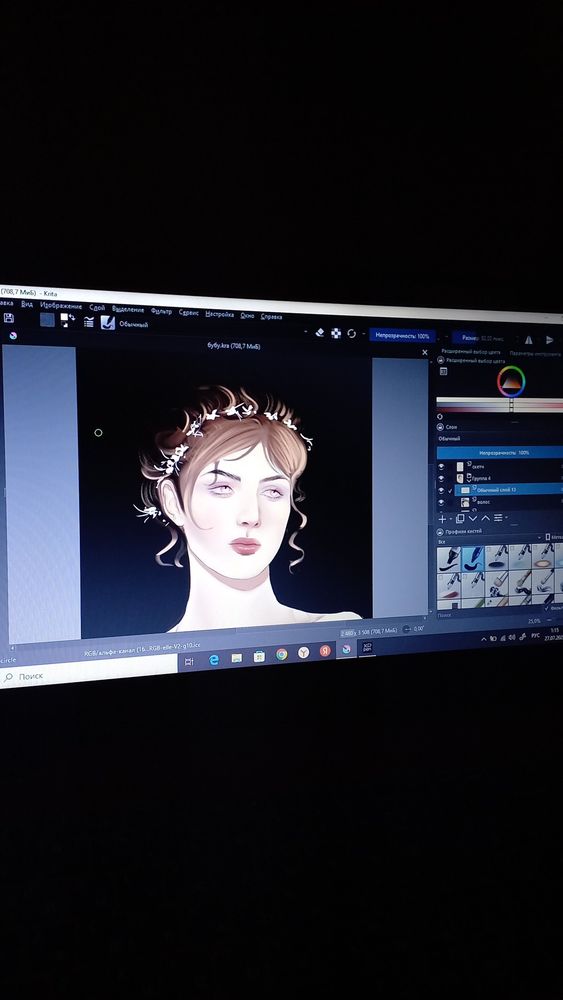Click the save document floppy icon
Image resolution: width=563 pixels, height=1000 pixels.
9,318
